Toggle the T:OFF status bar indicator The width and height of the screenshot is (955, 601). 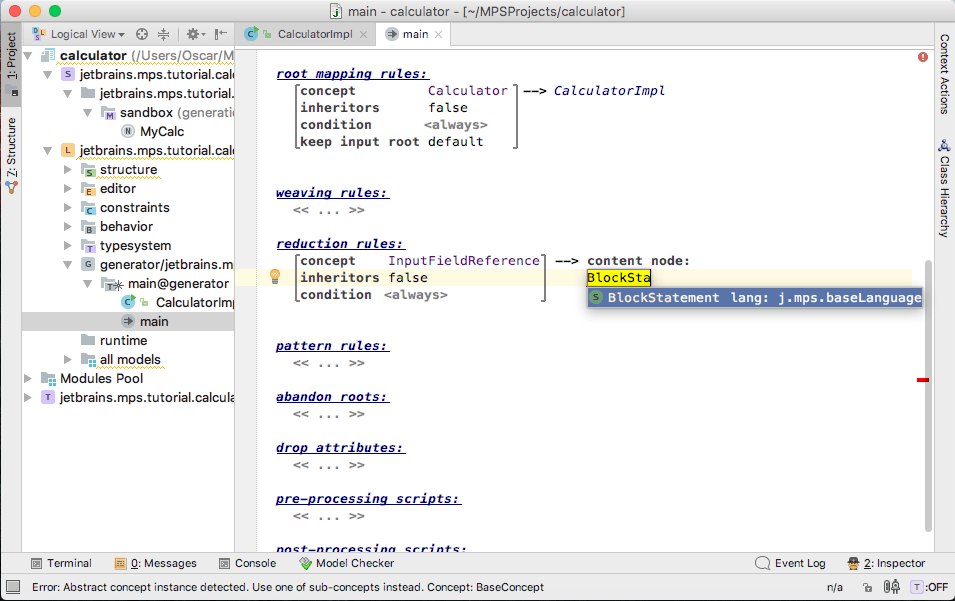coord(928,589)
